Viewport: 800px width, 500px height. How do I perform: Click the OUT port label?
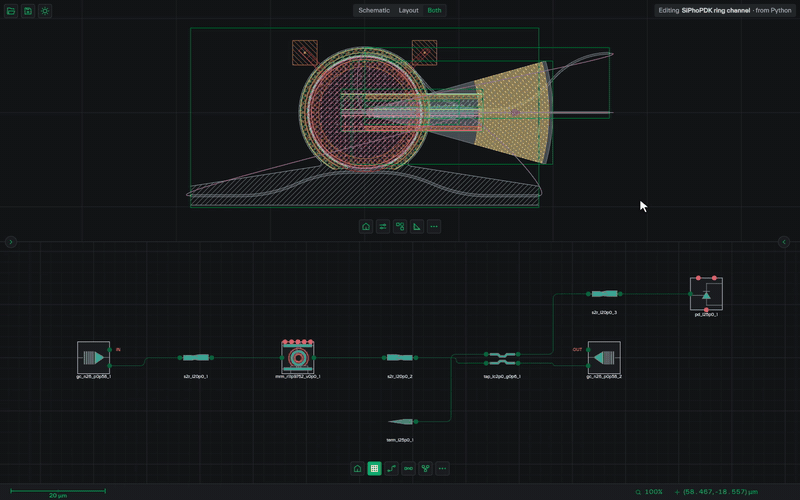coord(577,349)
